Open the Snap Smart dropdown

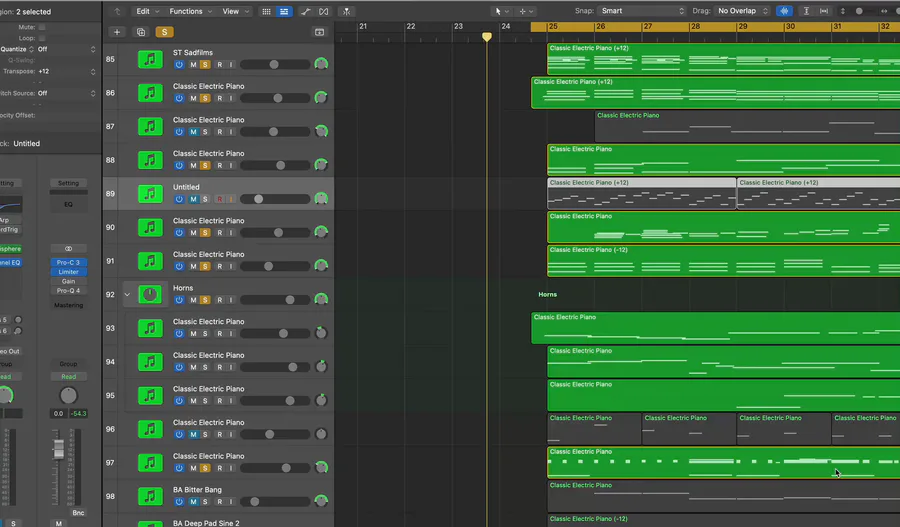642,11
